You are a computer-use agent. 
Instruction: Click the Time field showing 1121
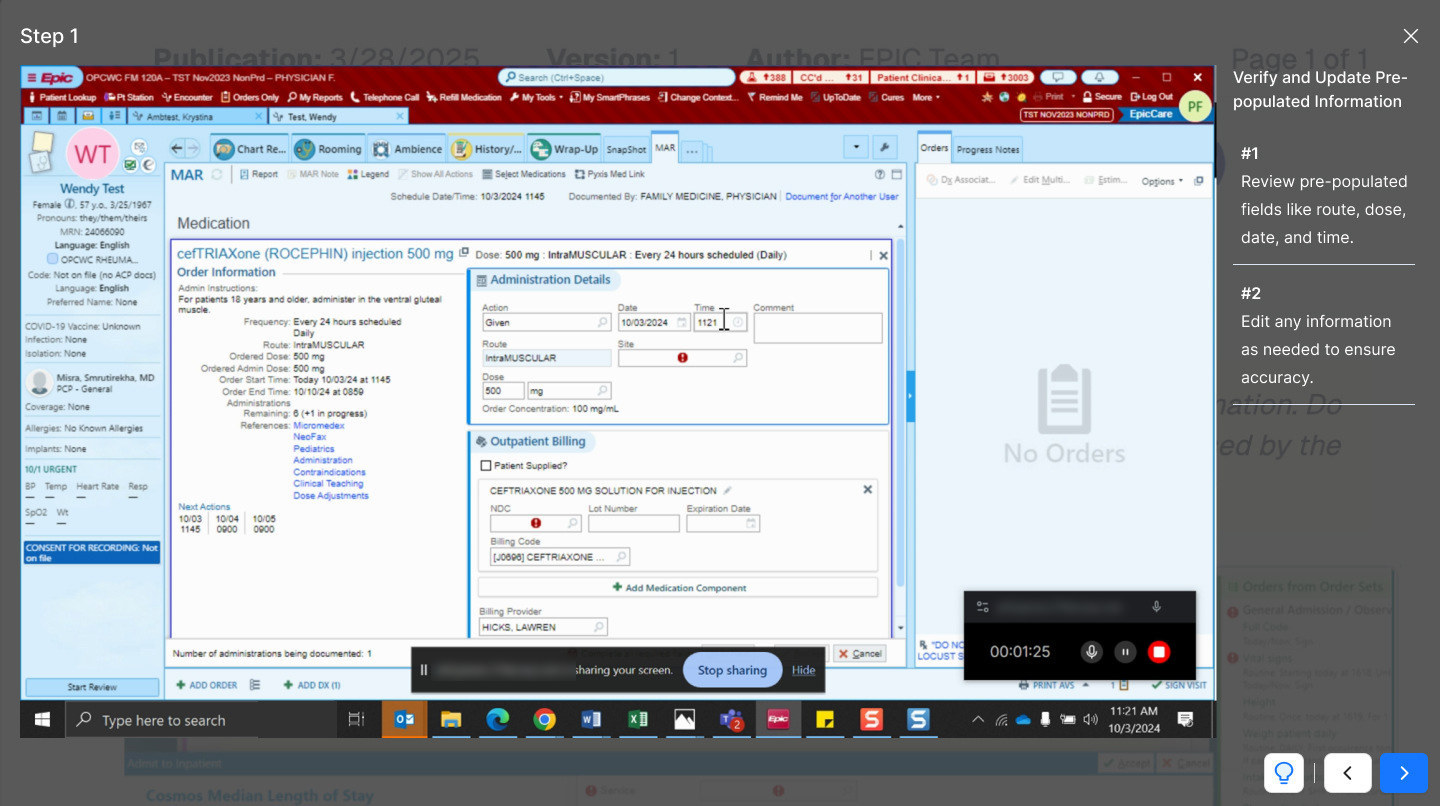pyautogui.click(x=720, y=322)
